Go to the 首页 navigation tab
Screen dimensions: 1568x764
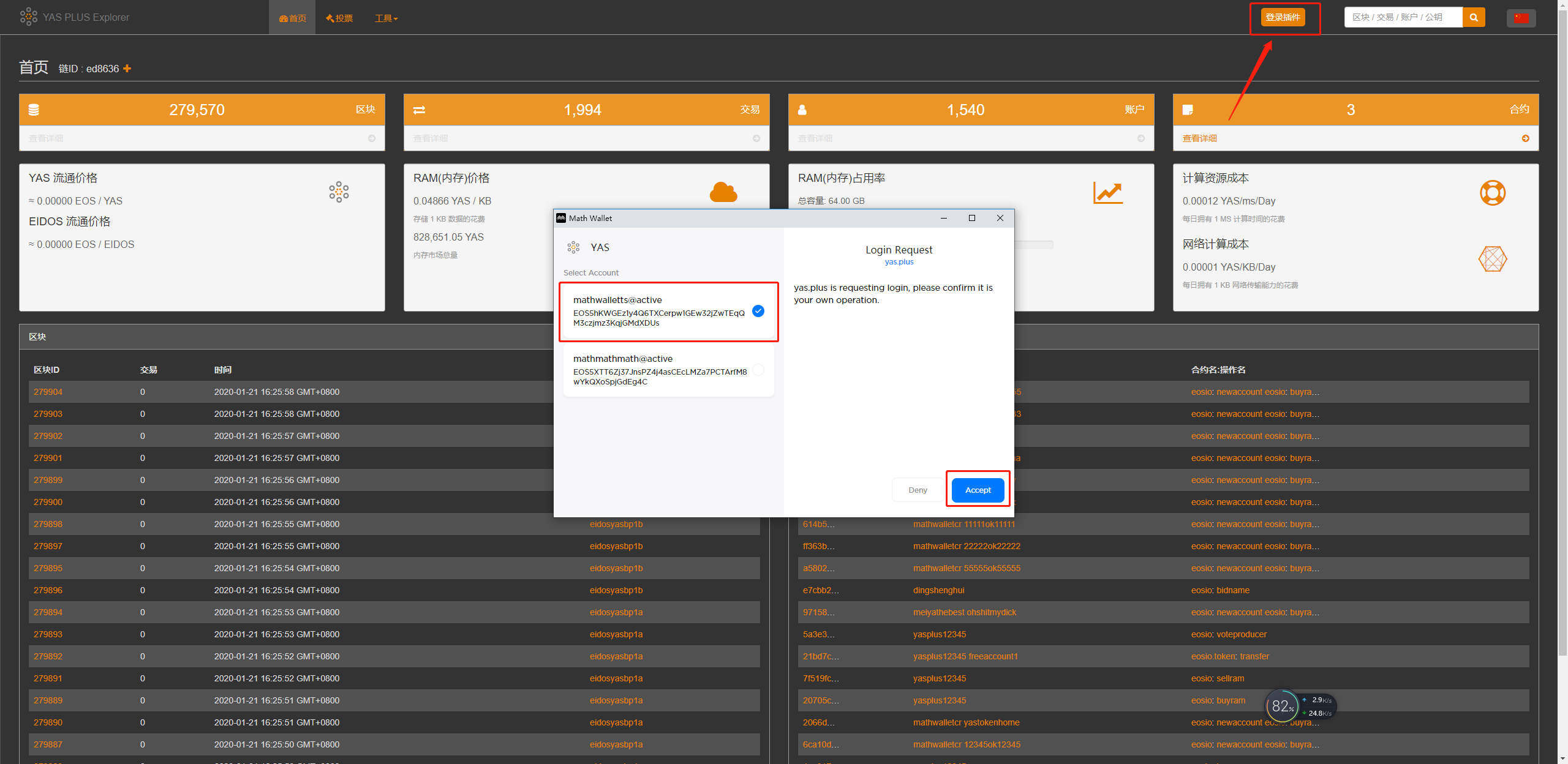292,18
